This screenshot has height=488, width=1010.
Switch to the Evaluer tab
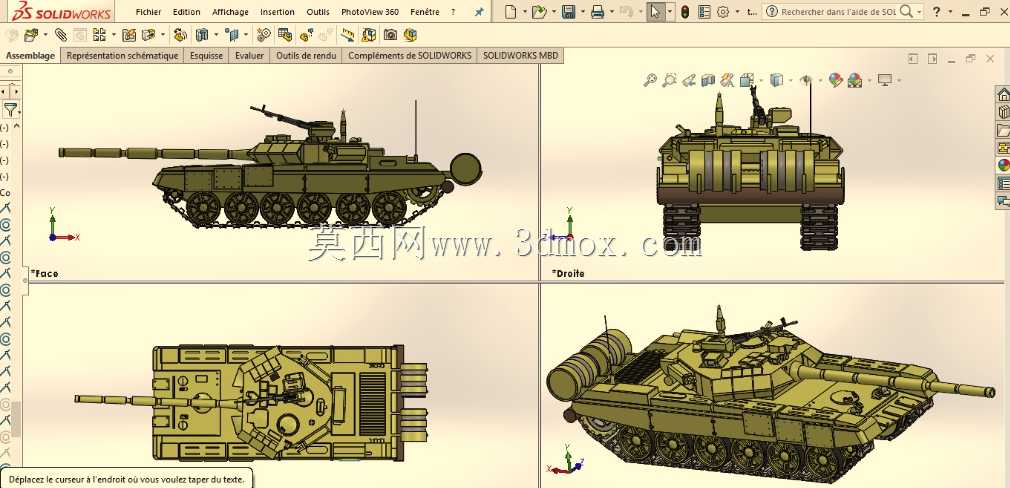click(x=249, y=56)
